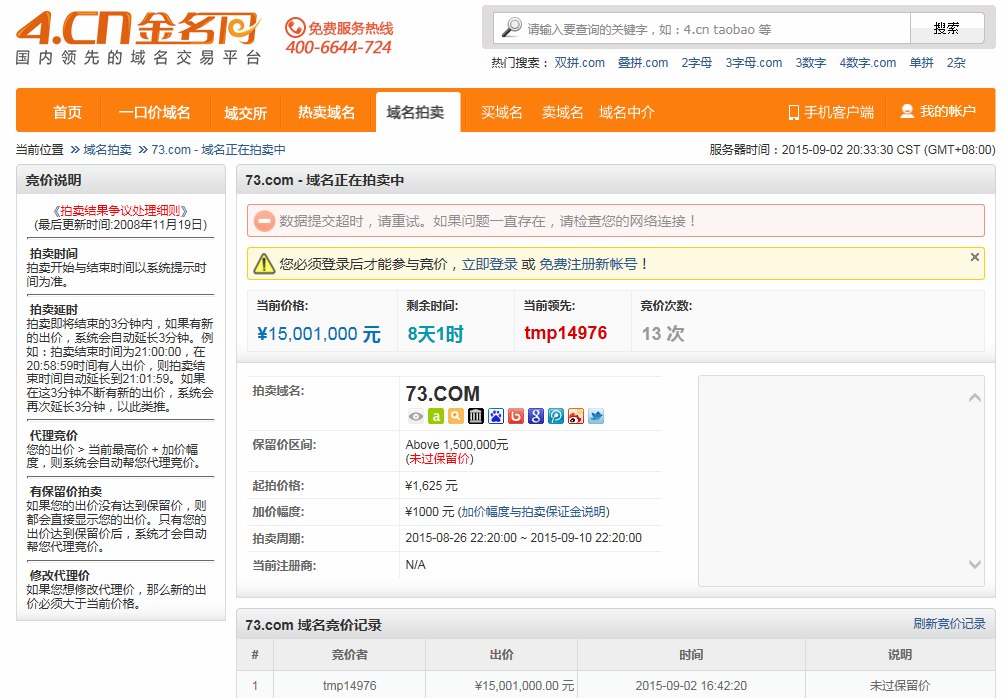Click the 立即登录 login link

(x=489, y=264)
